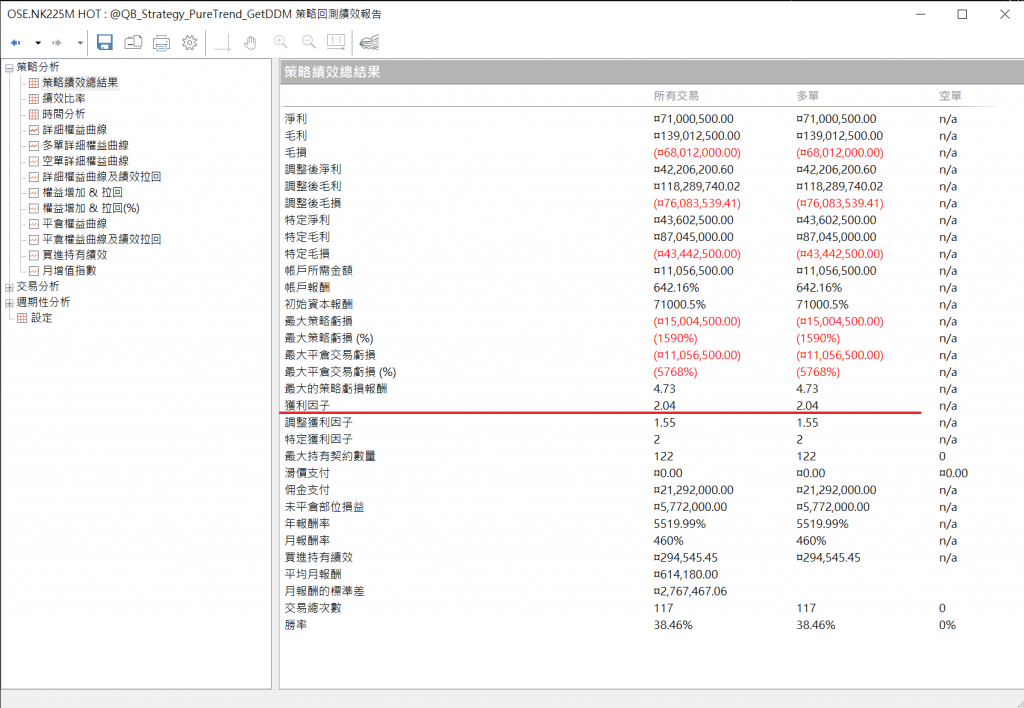Click the 獲利因子 row label
The height and width of the screenshot is (708, 1024).
(x=305, y=405)
